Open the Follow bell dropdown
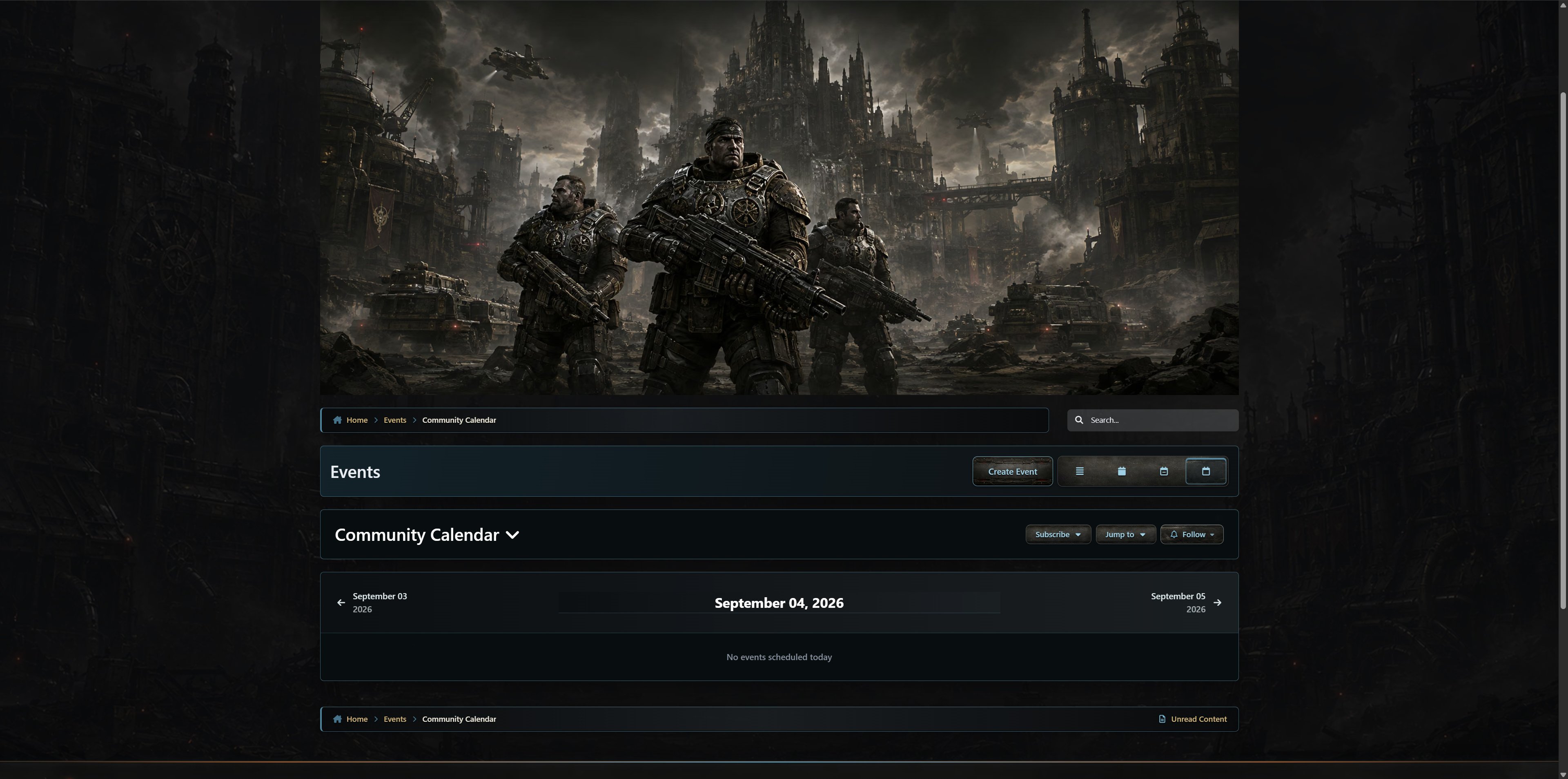 pyautogui.click(x=1191, y=534)
